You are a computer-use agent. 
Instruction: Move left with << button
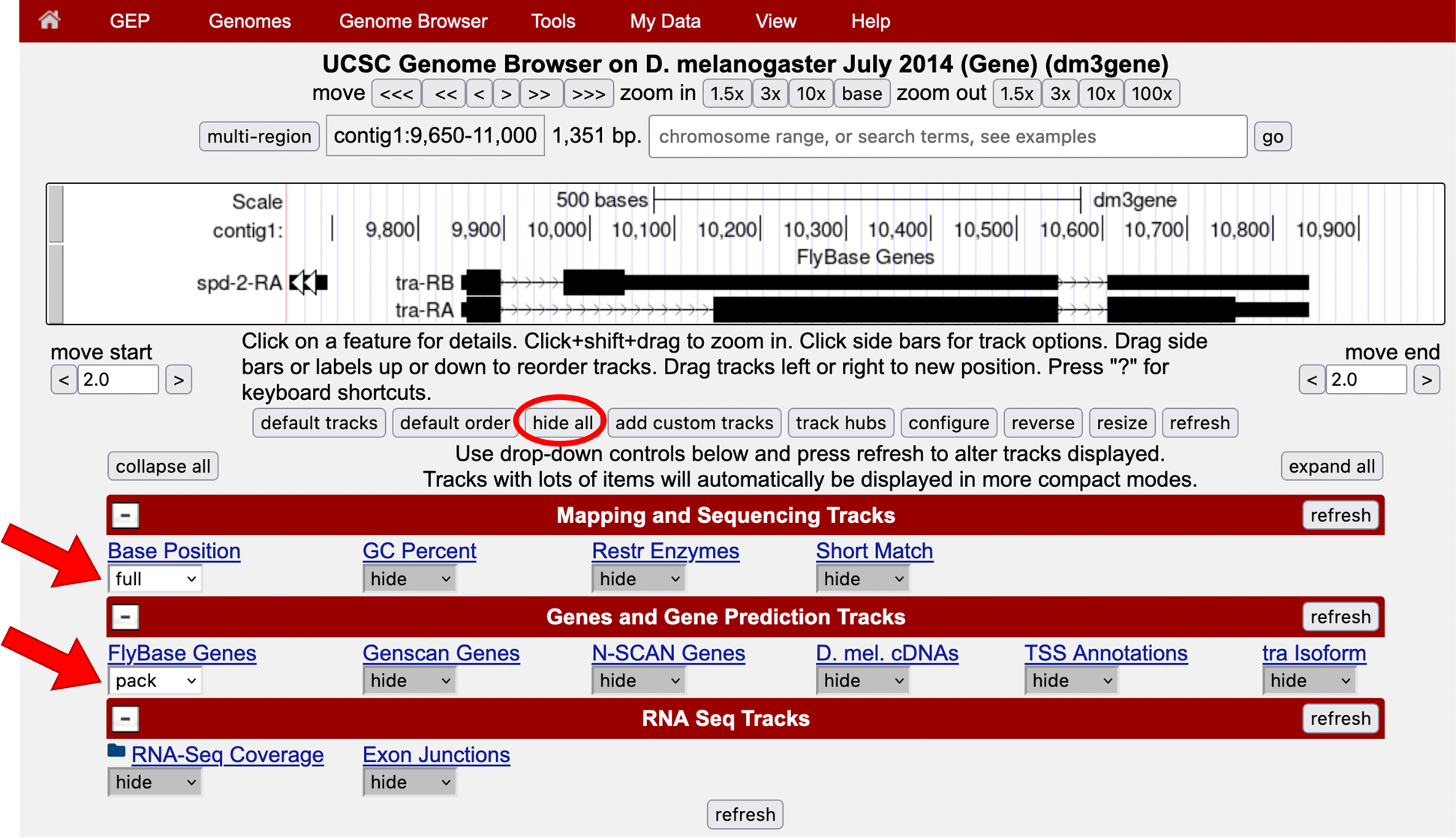coord(445,94)
